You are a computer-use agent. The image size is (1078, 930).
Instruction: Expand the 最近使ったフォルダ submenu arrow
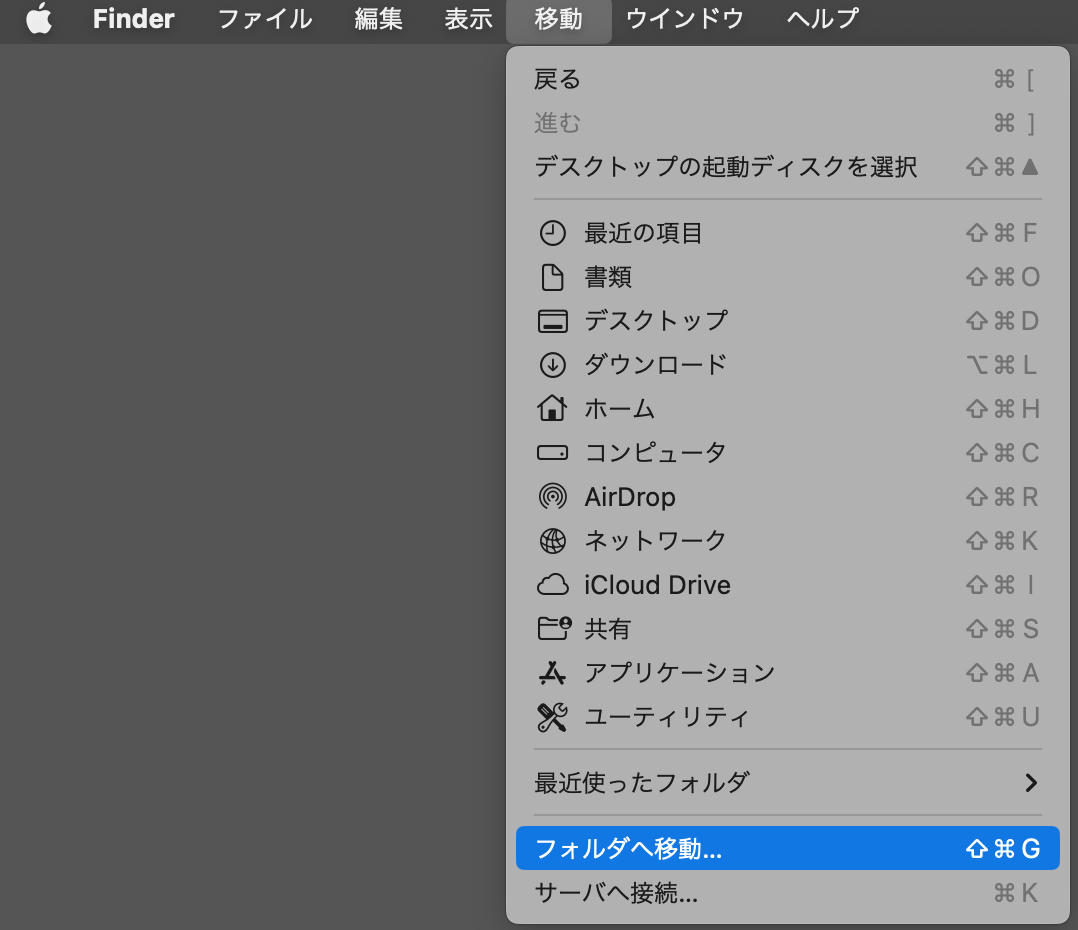(1030, 782)
